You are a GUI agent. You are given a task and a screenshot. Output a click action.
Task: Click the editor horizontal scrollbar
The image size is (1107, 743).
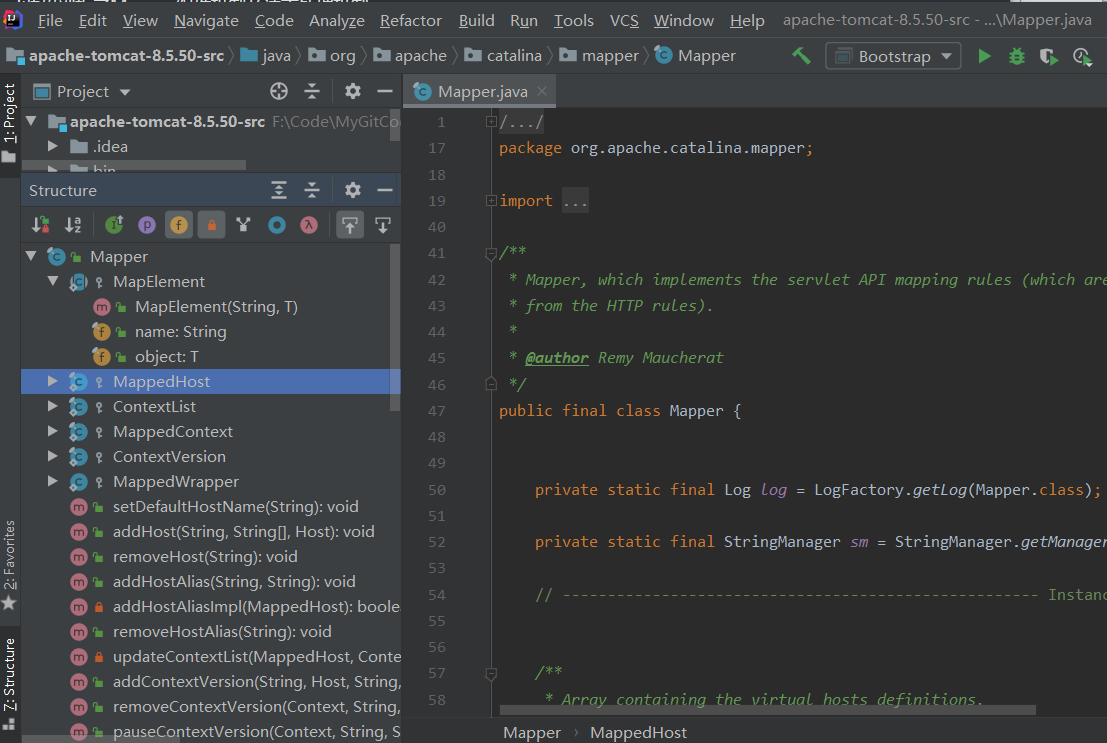click(767, 710)
